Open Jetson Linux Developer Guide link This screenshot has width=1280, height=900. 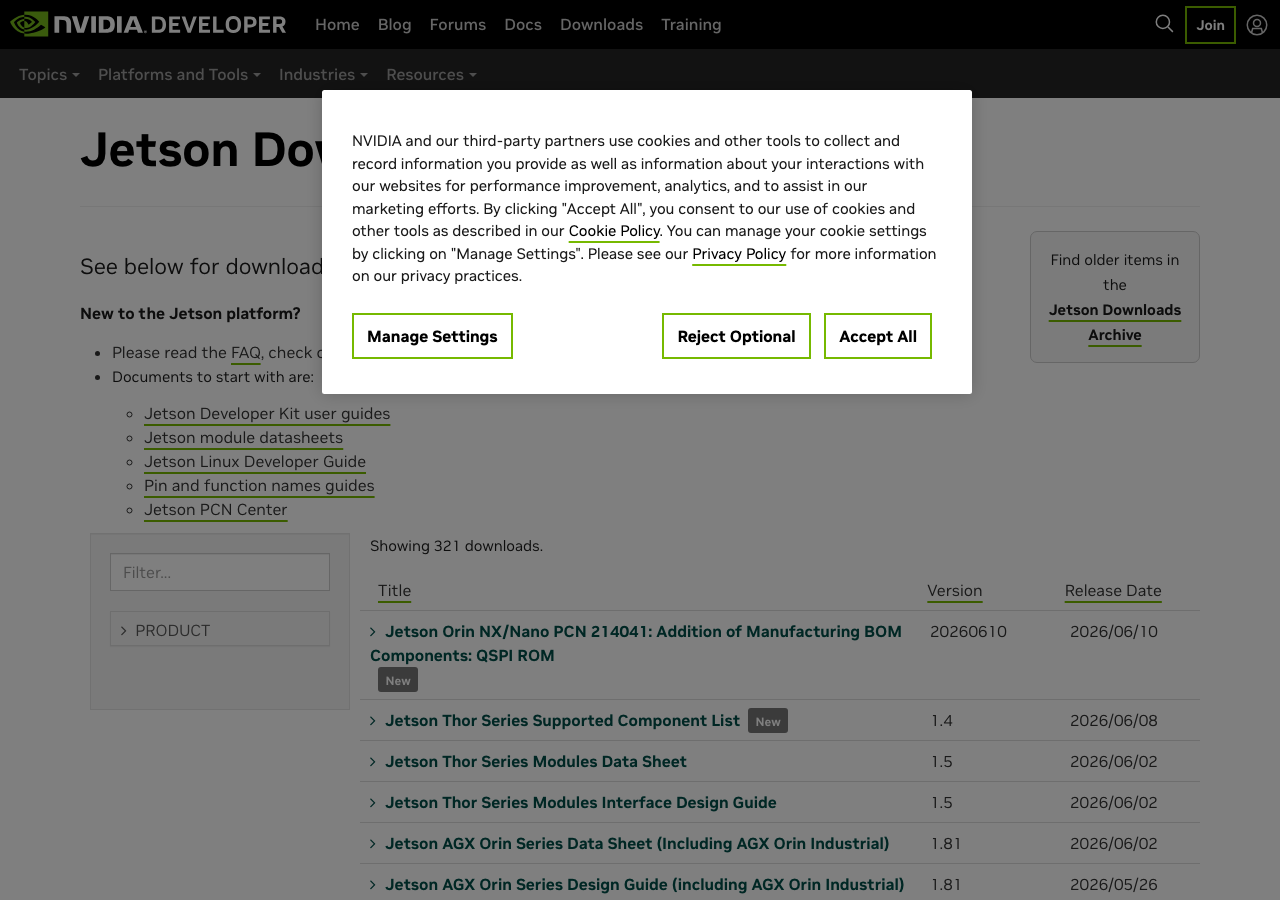tap(255, 461)
